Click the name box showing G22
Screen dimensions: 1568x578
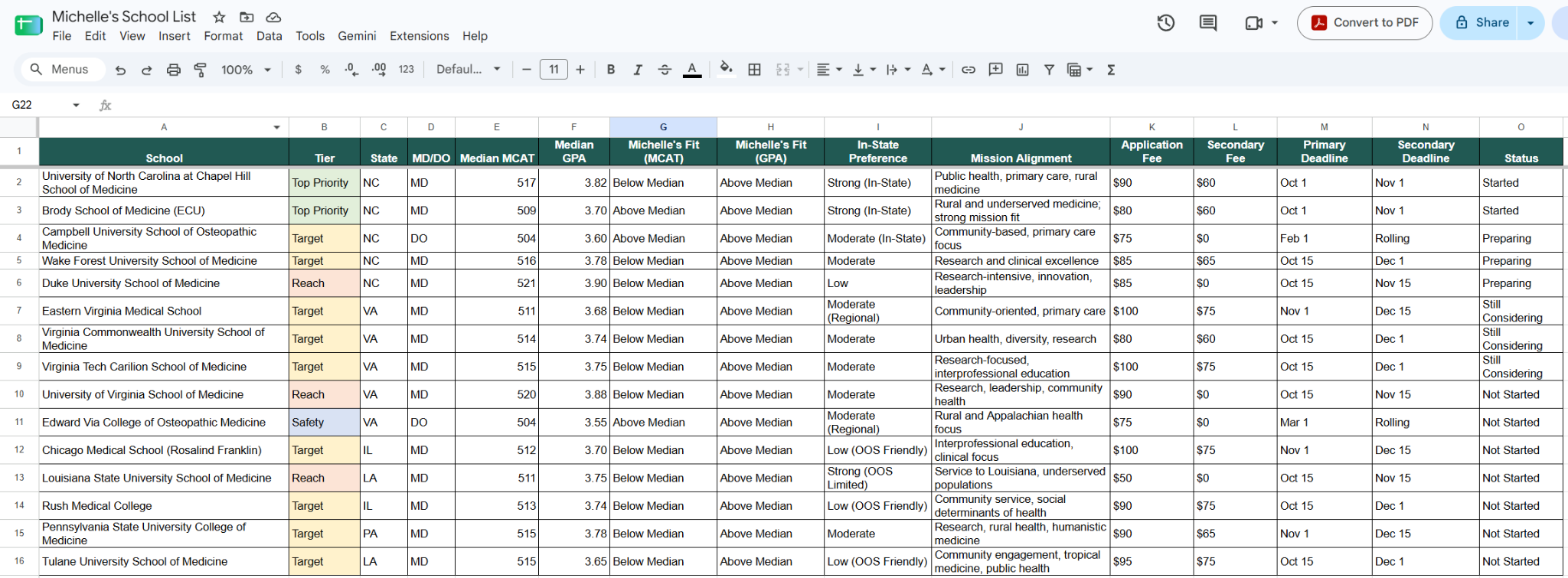[x=44, y=105]
